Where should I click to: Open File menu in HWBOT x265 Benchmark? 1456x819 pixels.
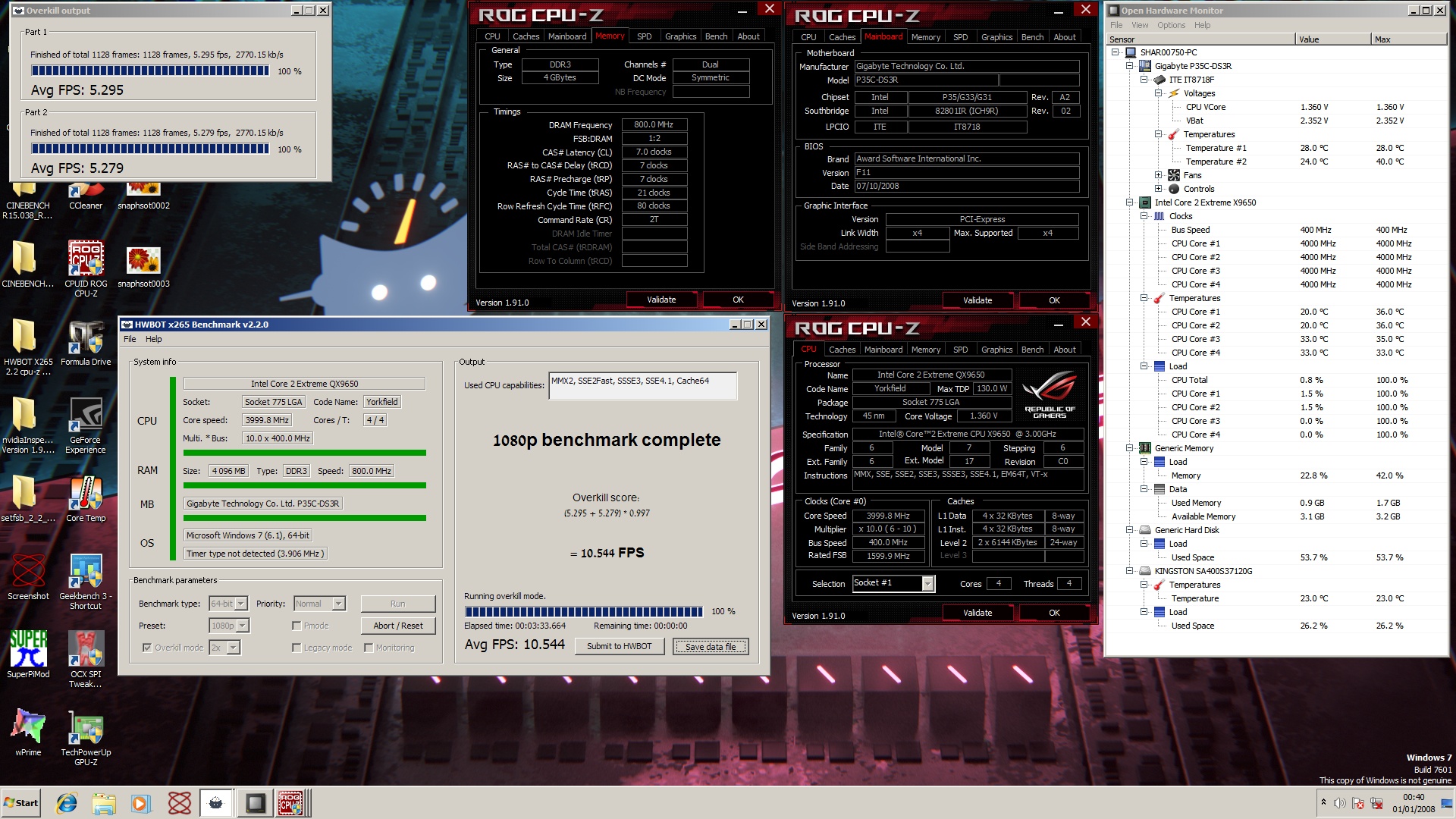coord(130,339)
